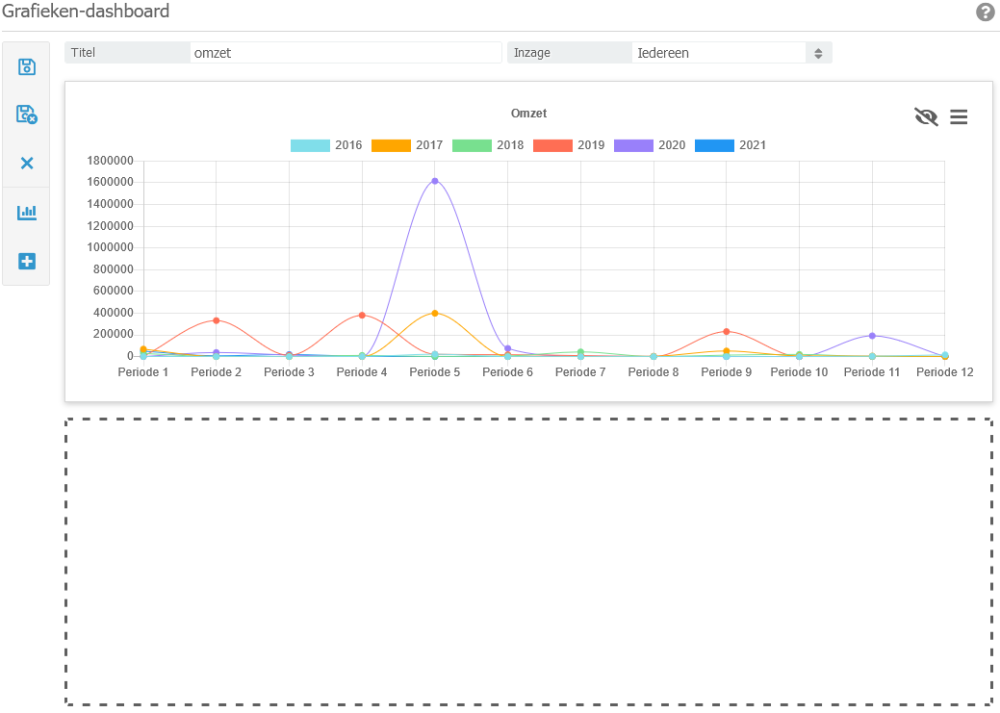Screen dimensions: 1000x713
Task: Click the 2020 peak point at Periode 5
Action: tap(435, 181)
